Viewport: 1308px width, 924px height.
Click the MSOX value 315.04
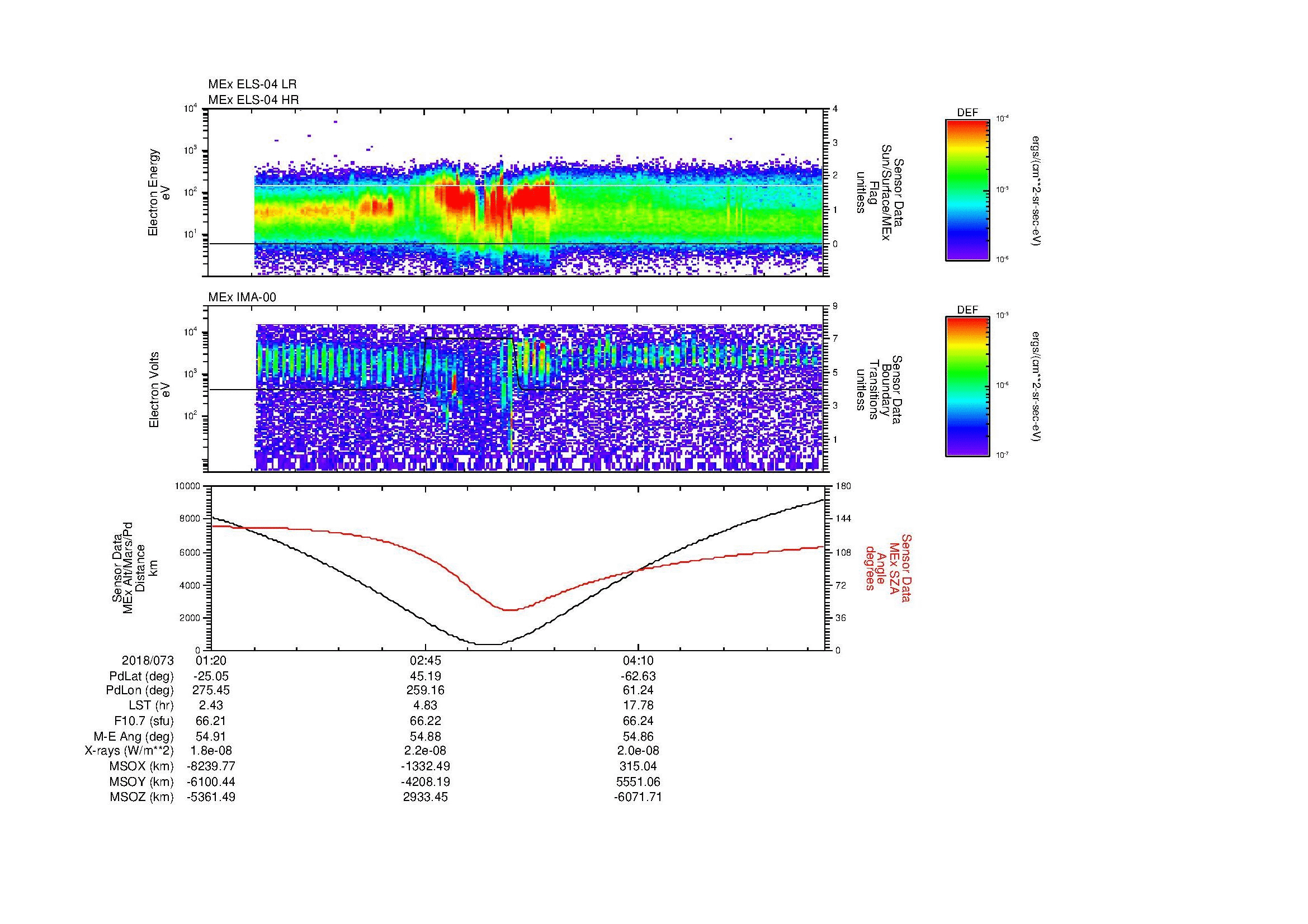click(x=638, y=766)
